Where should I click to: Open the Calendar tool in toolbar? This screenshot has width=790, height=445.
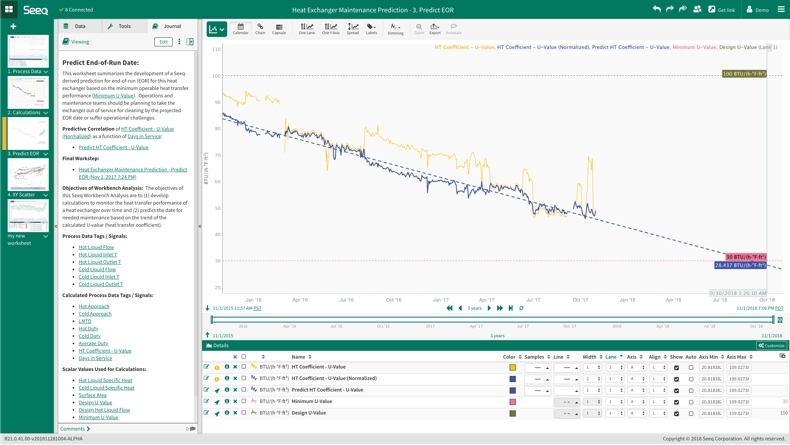point(240,29)
